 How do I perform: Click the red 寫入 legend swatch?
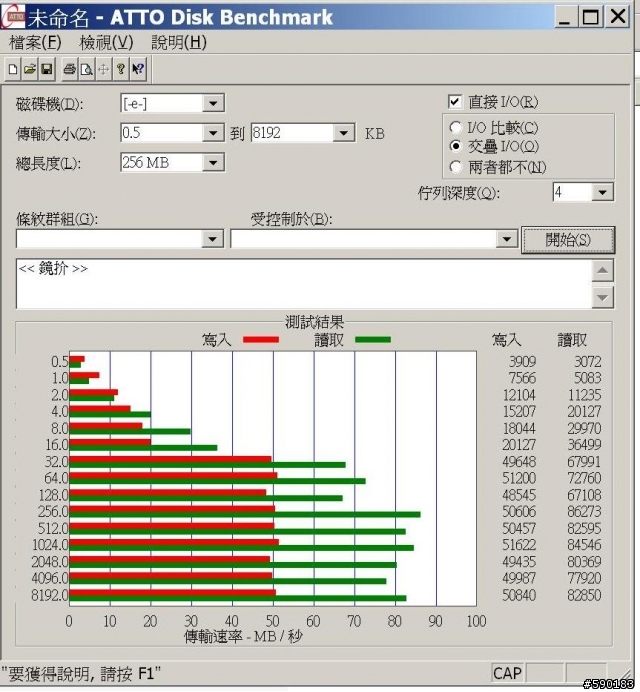[x=261, y=339]
